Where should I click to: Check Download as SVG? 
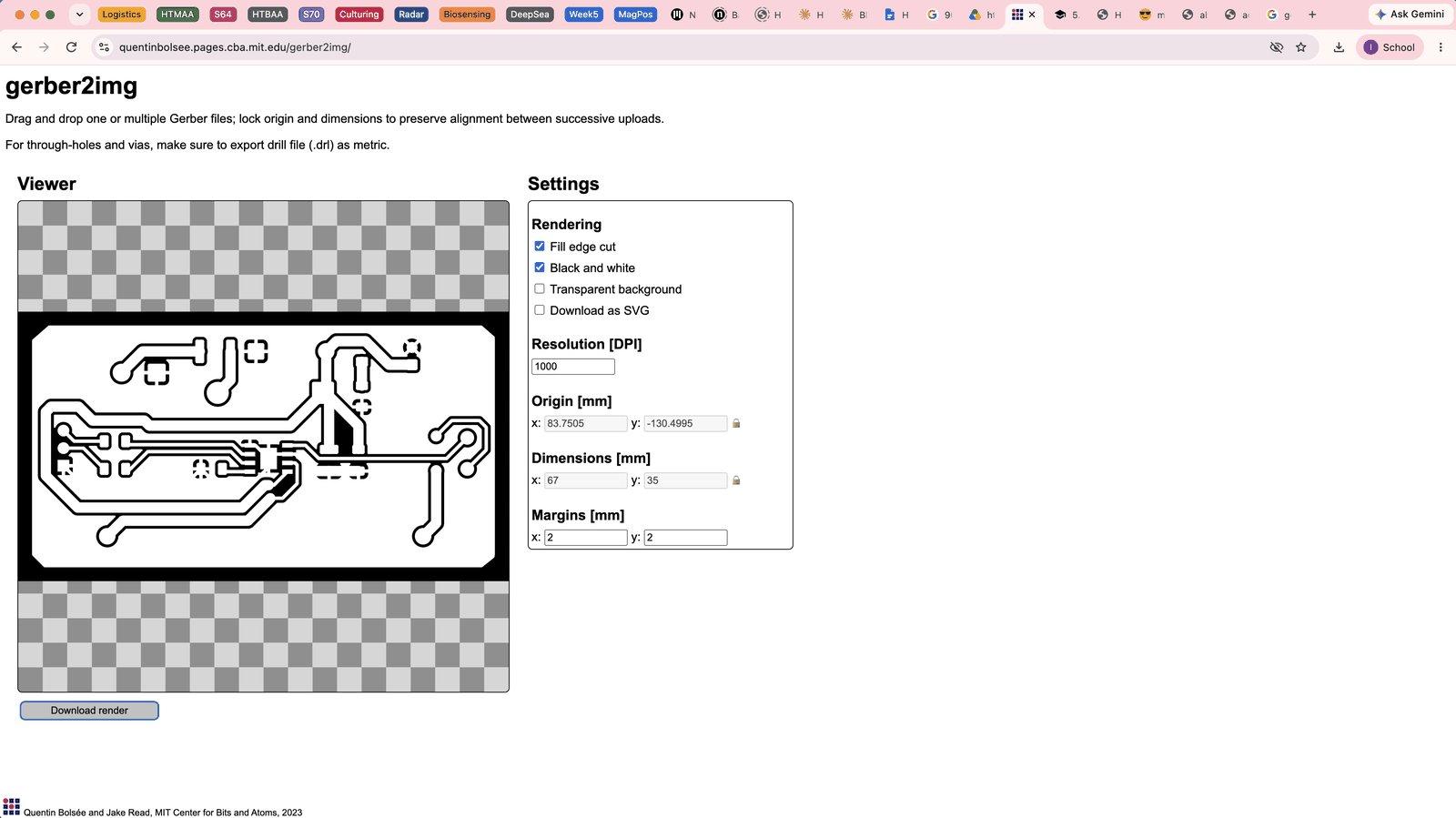[x=540, y=310]
